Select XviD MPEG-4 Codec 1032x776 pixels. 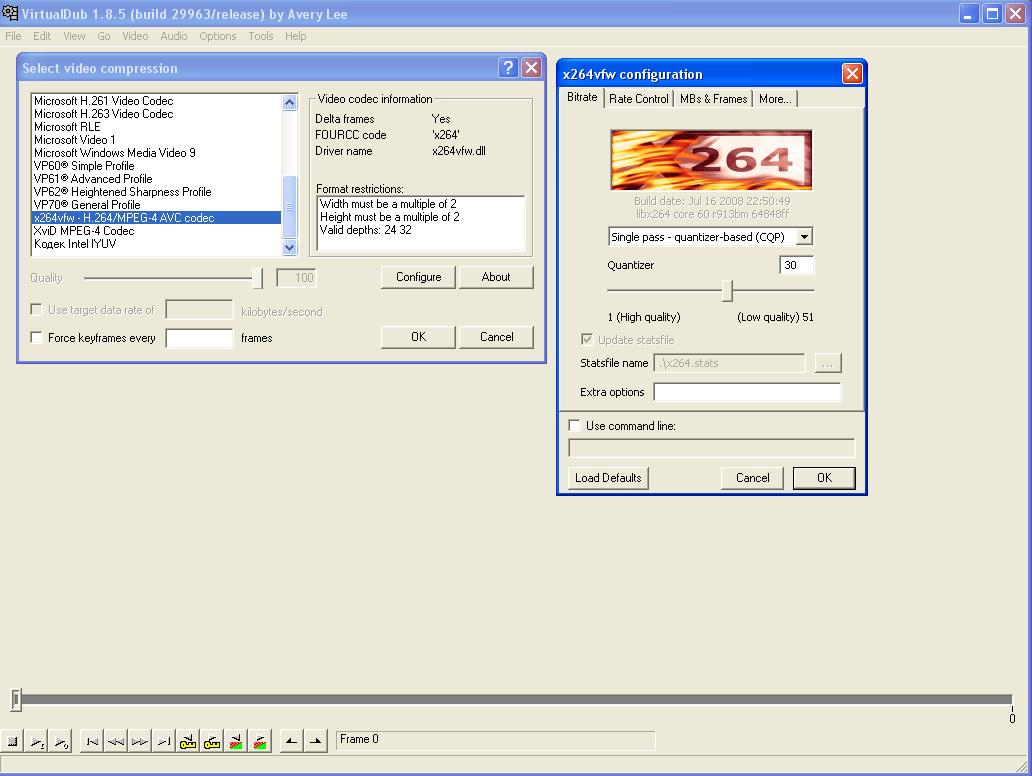click(x=157, y=231)
